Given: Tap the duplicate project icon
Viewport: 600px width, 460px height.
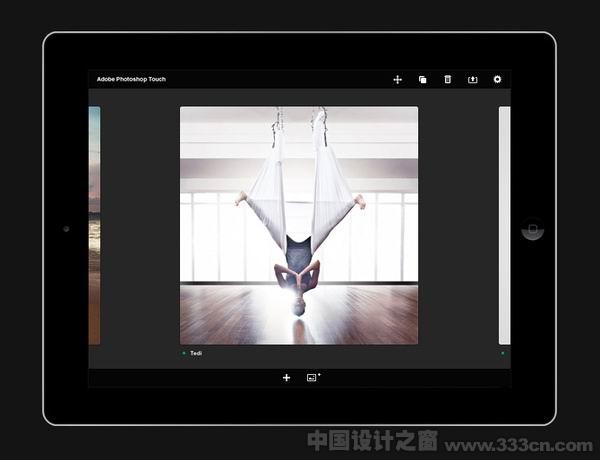Looking at the screenshot, I should click(422, 80).
